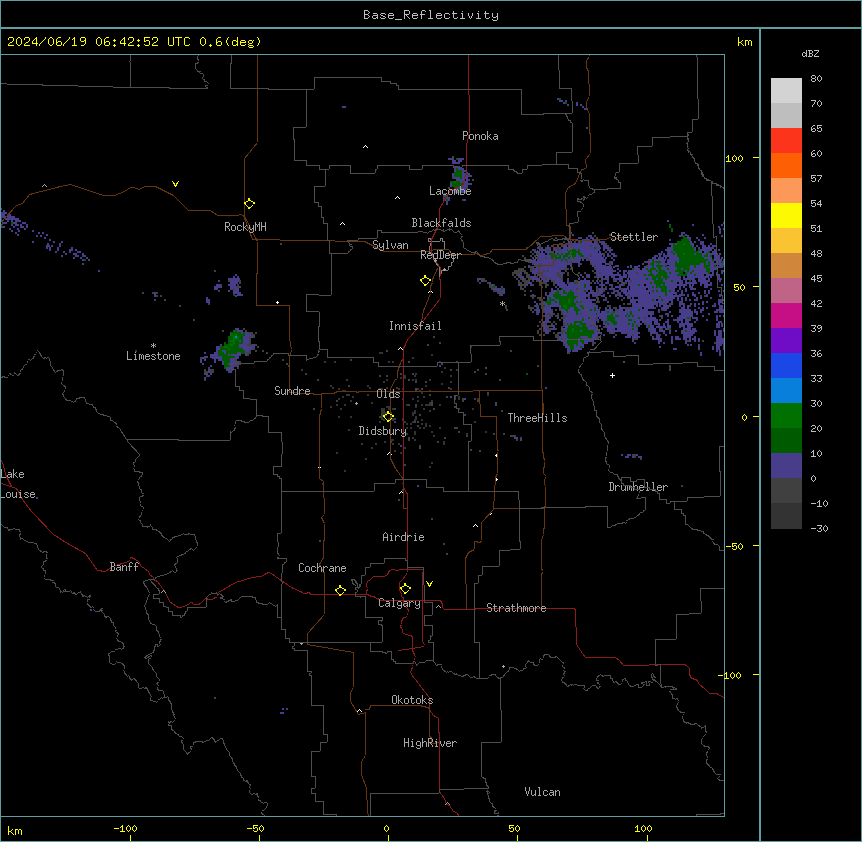This screenshot has height=842, width=862.
Task: Pick the yellow 51-54 dBZ legend swatch
Action: coord(786,215)
